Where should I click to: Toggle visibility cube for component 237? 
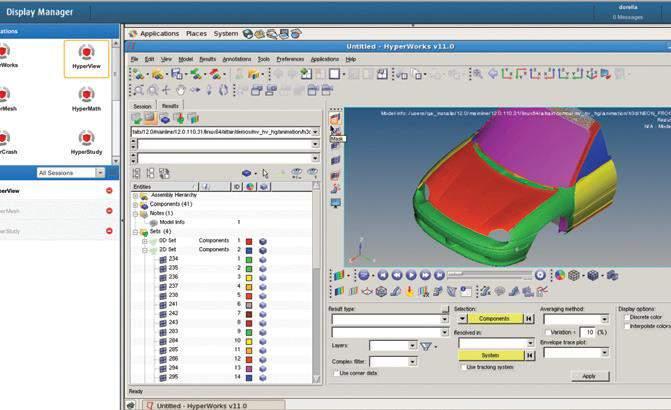pos(263,287)
